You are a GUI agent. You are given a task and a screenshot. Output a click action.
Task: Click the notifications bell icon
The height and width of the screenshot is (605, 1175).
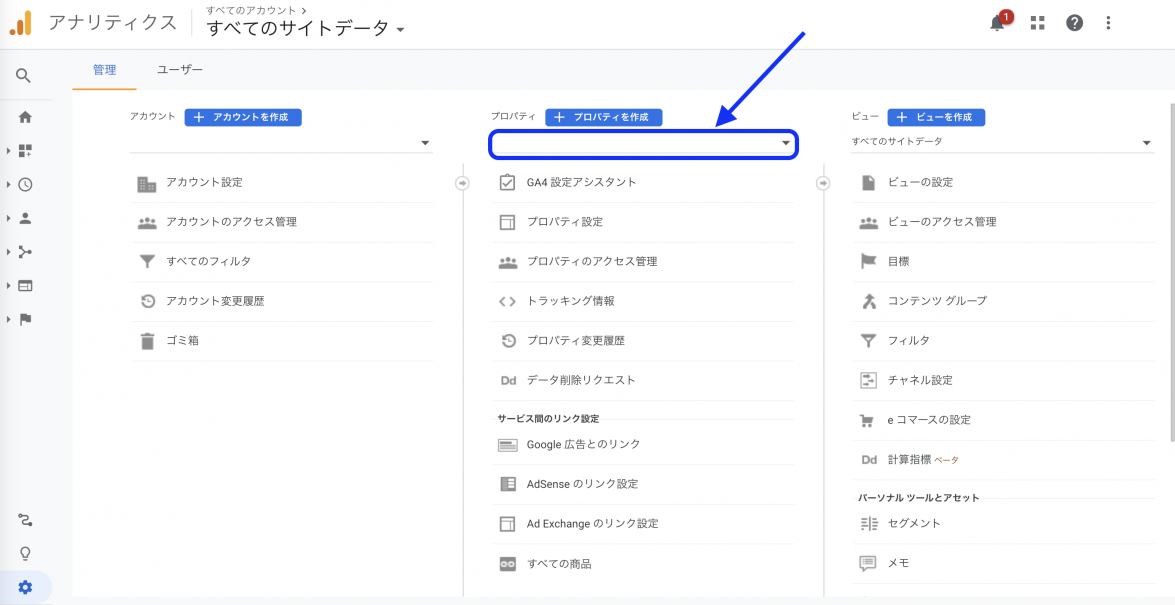pos(998,23)
